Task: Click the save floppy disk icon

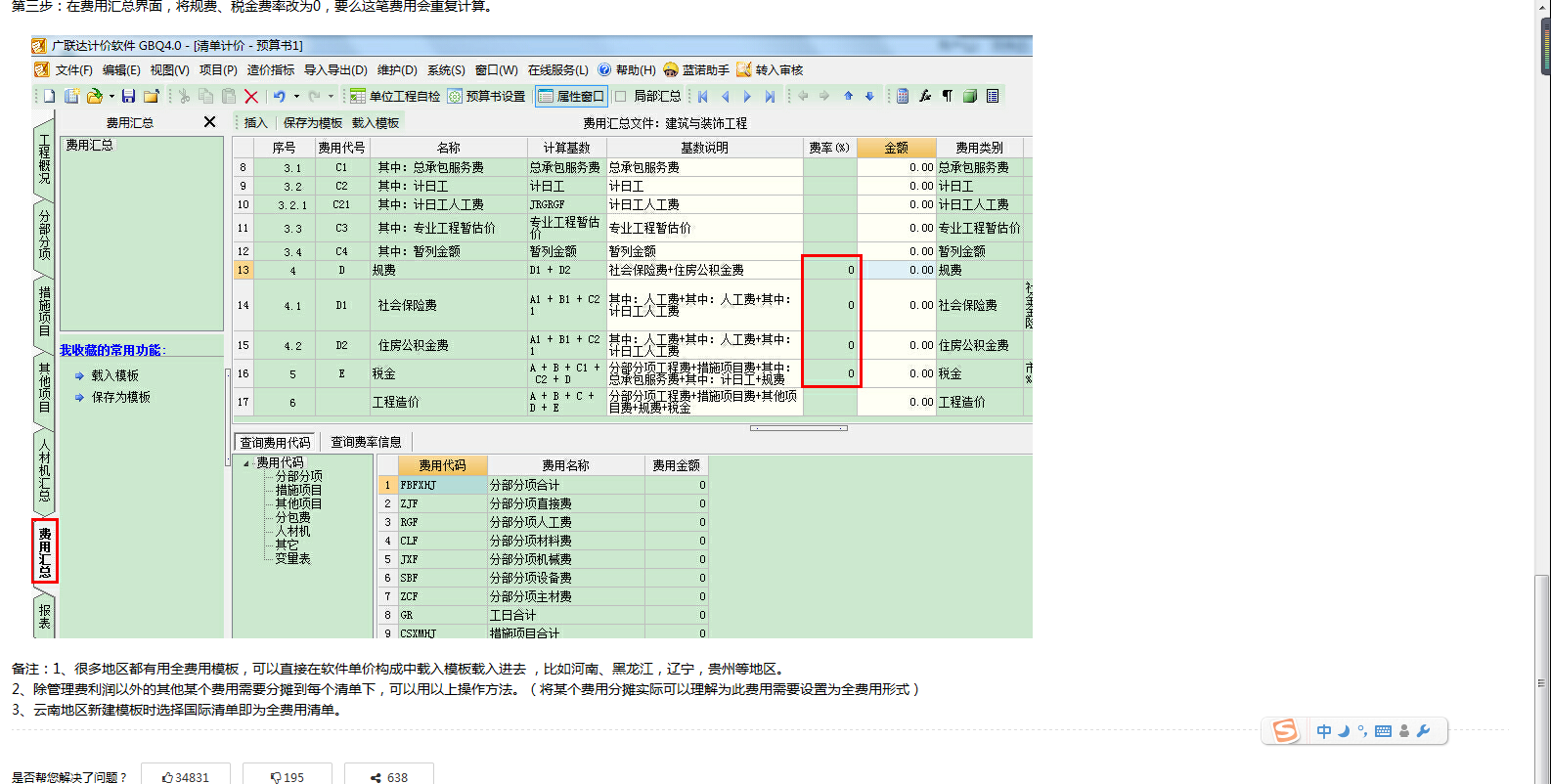Action: click(x=128, y=96)
